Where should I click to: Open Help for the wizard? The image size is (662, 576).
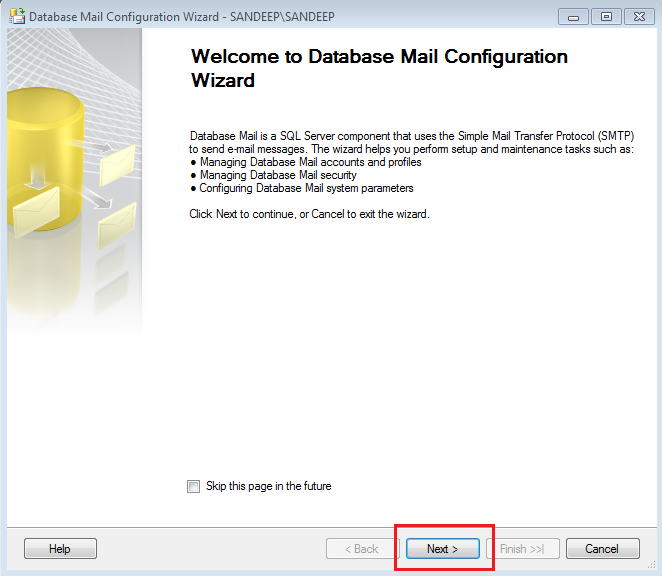coord(60,549)
